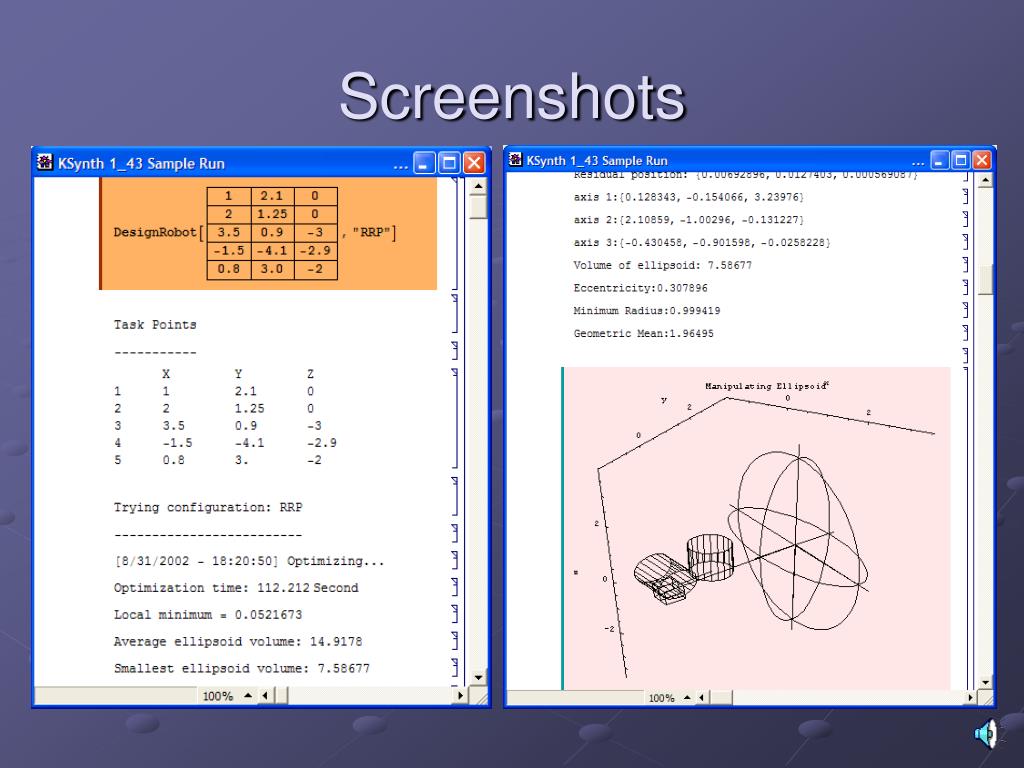Select the cell bracket beside 'Eccentricity'
Image resolution: width=1024 pixels, height=768 pixels.
click(966, 287)
